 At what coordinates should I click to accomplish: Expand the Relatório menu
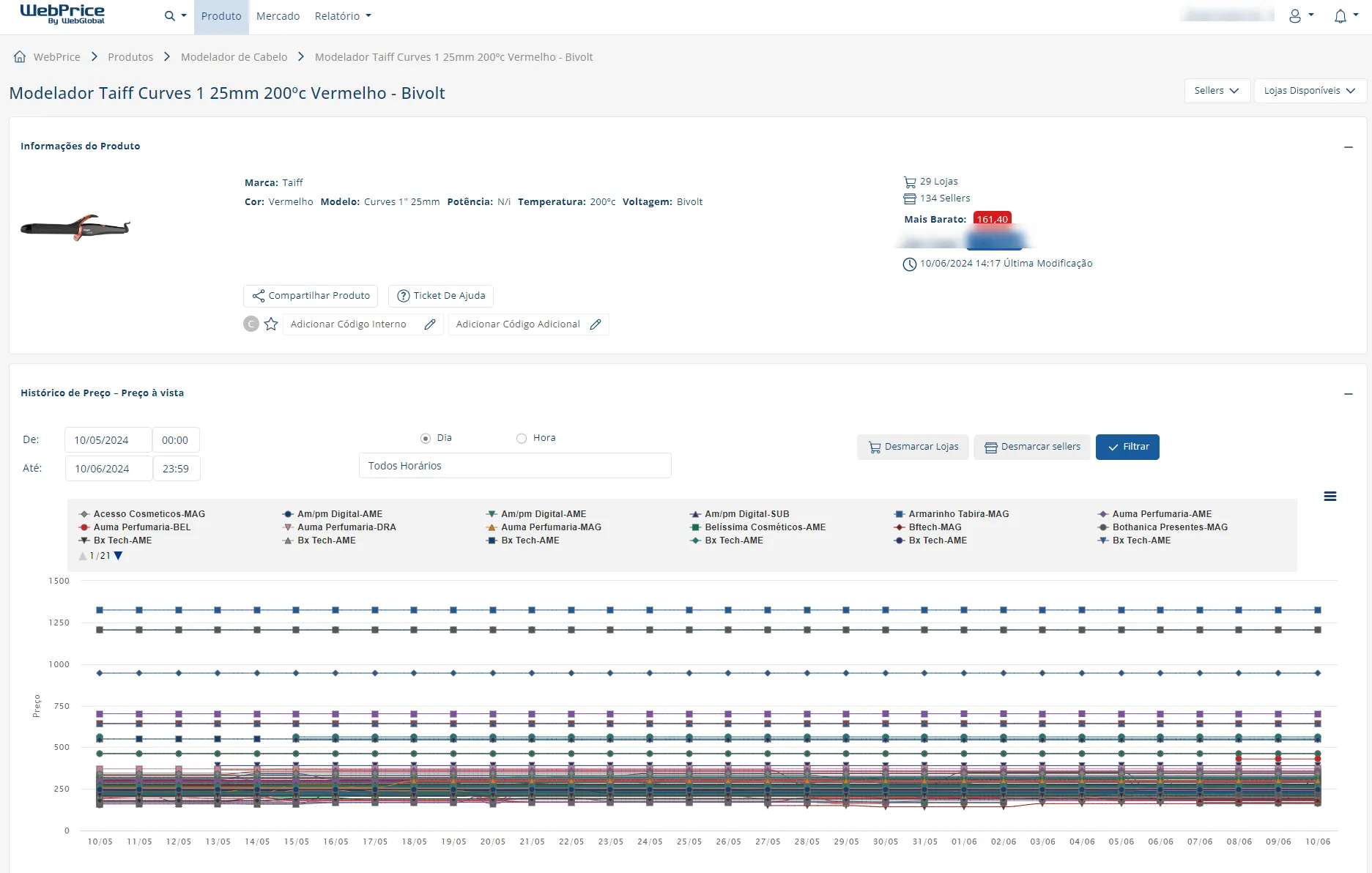pyautogui.click(x=343, y=16)
